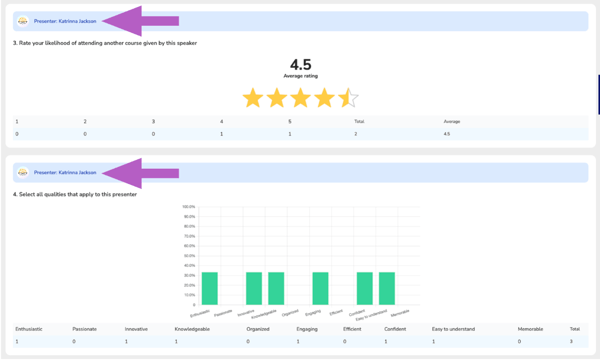The height and width of the screenshot is (362, 600).
Task: Click the presenter avatar icon above question 4
Action: [x=23, y=173]
